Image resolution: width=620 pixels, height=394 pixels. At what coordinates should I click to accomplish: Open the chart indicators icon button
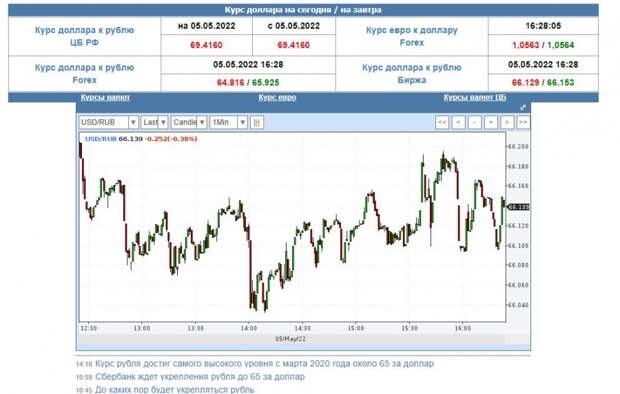click(257, 122)
